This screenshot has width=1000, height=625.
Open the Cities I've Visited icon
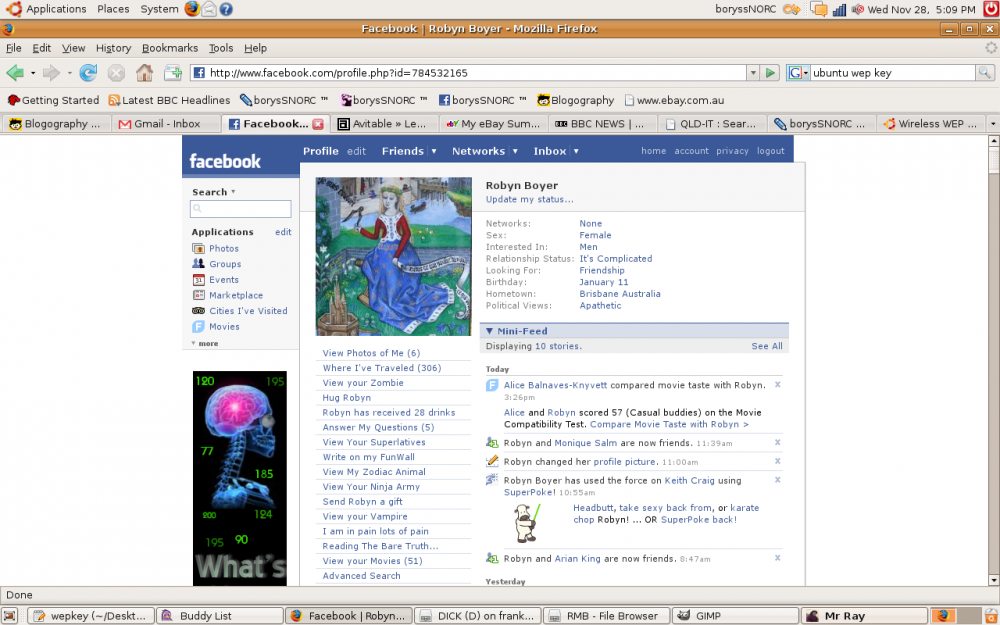198,311
